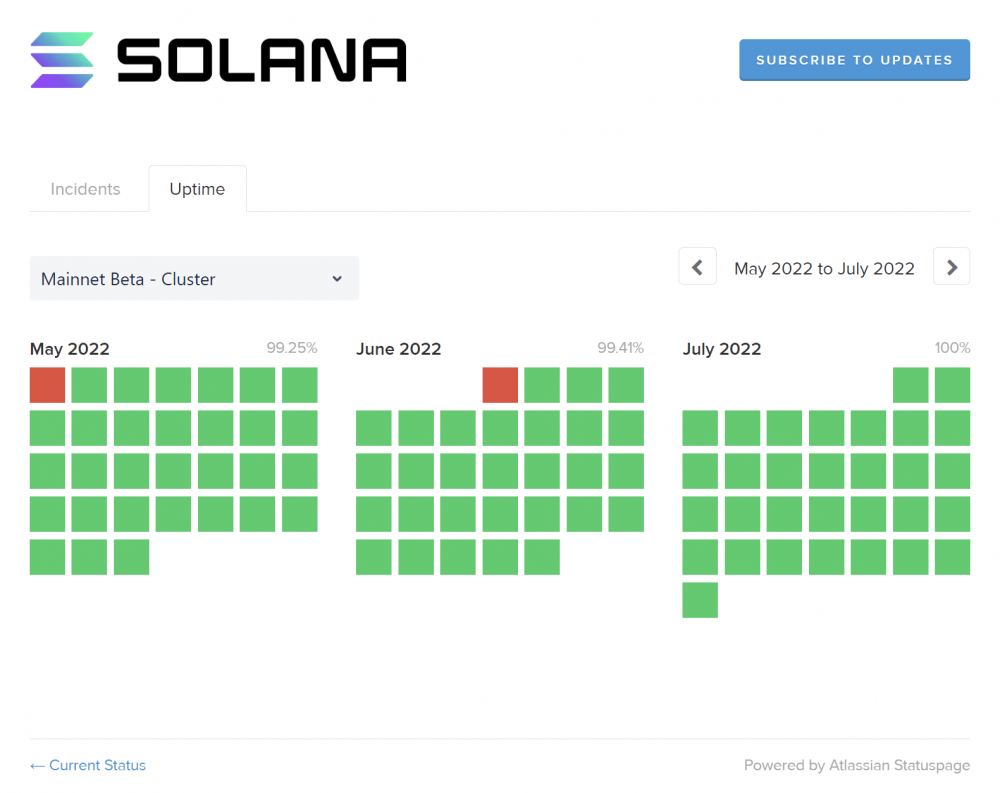Open the Mainnet Beta - Cluster dropdown
The height and width of the screenshot is (793, 1000).
tap(194, 279)
